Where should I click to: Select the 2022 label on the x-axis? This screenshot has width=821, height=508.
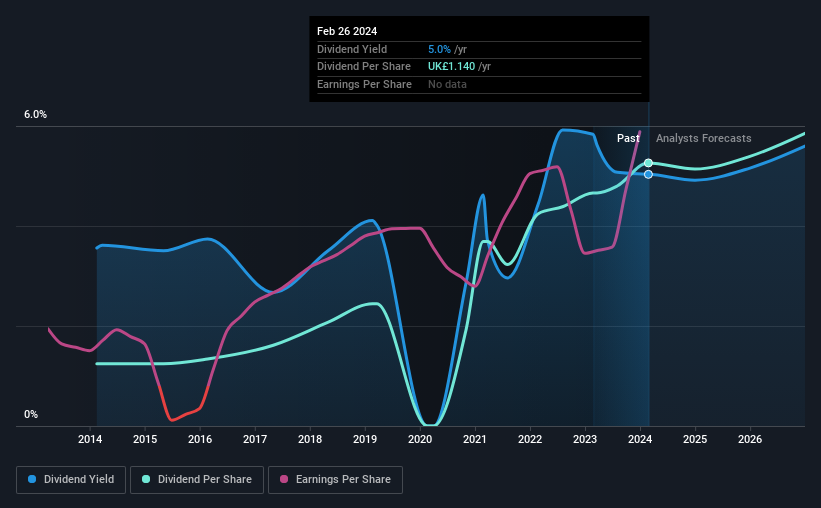530,439
